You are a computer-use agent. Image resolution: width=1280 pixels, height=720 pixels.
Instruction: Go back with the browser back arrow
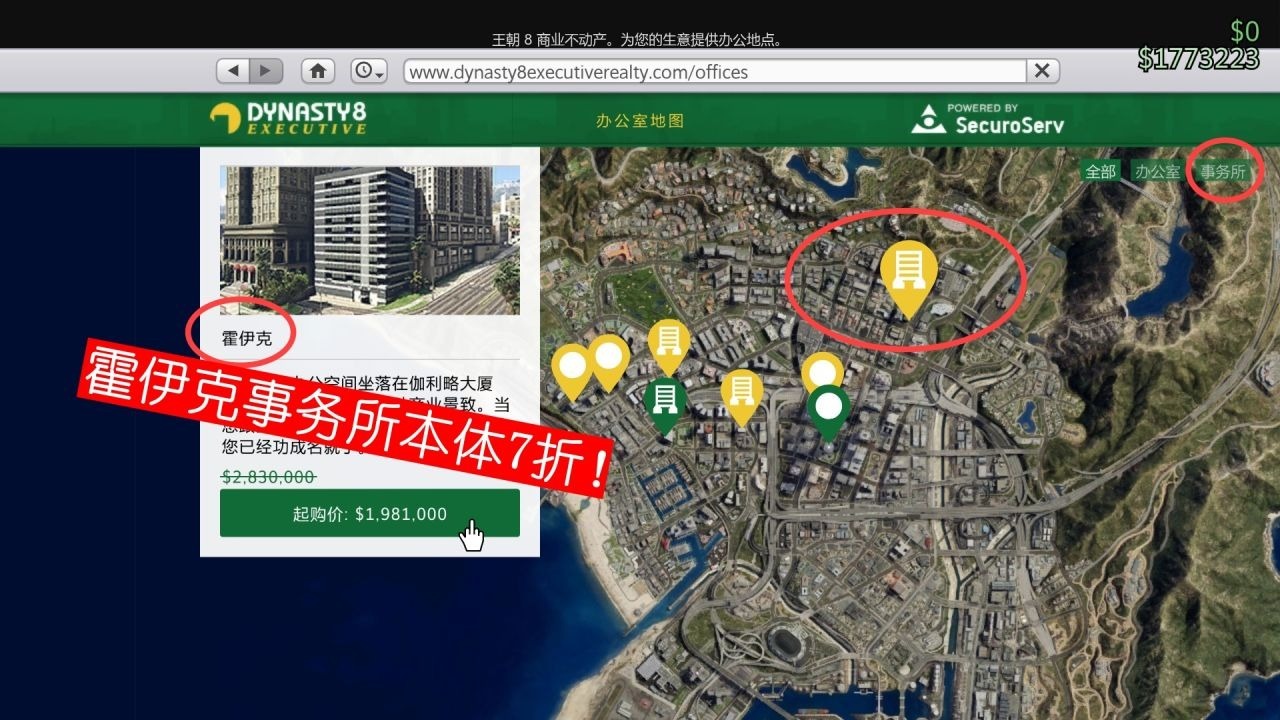(233, 71)
